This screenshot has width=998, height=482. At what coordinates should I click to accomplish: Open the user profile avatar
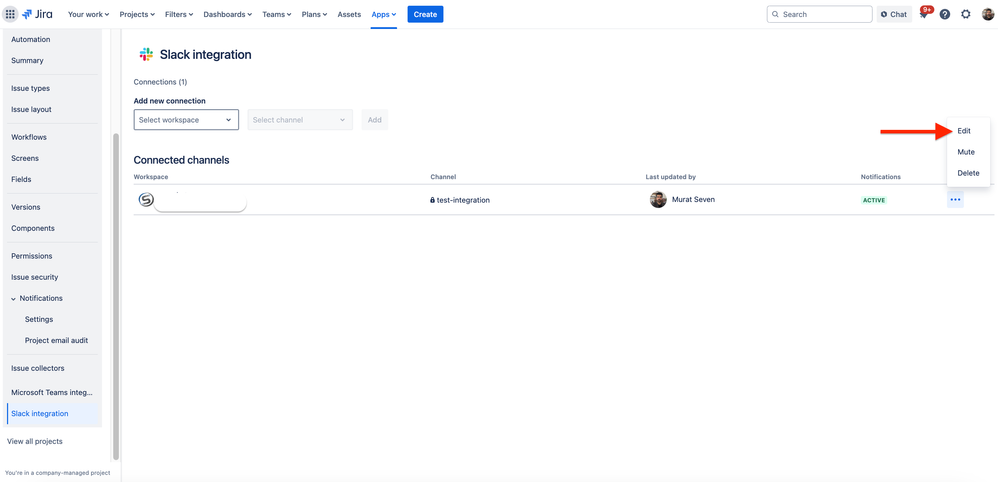[987, 14]
